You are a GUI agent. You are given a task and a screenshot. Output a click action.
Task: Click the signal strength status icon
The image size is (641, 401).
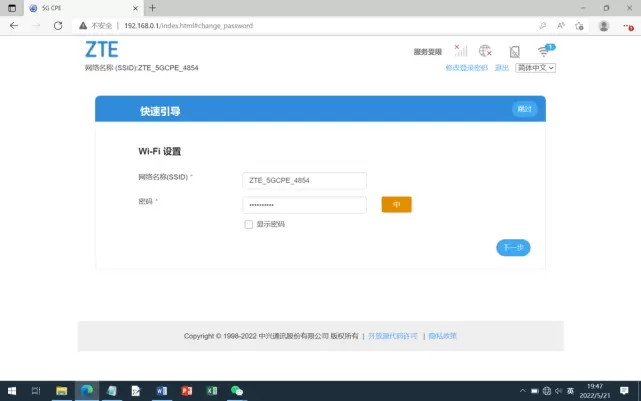(460, 51)
